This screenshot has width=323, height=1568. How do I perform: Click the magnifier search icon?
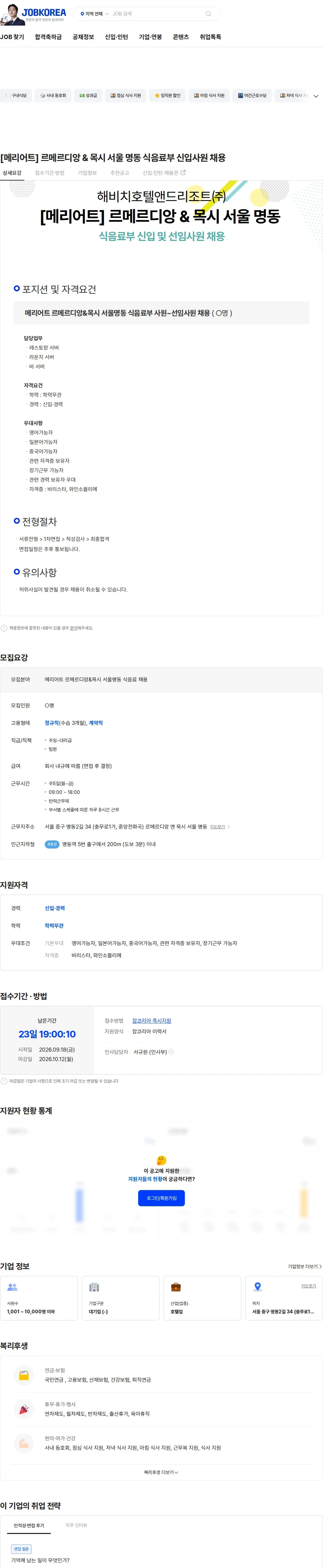click(x=209, y=14)
